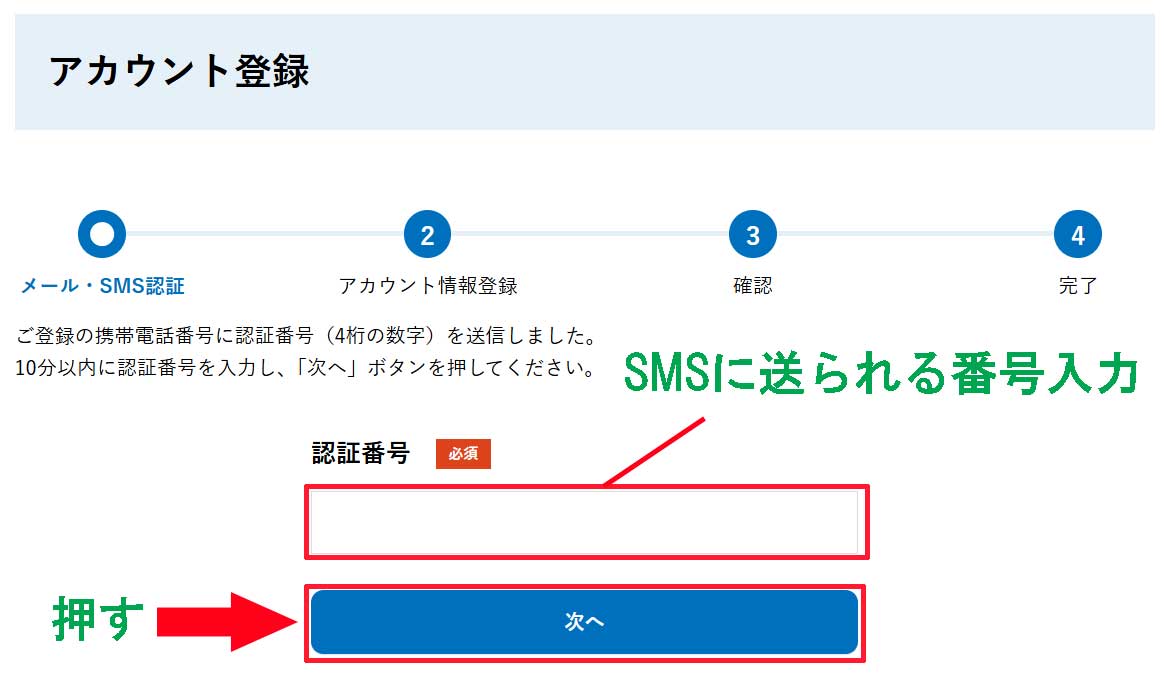Click the 10分以内 instruction line
Image resolution: width=1164 pixels, height=681 pixels.
(x=305, y=368)
